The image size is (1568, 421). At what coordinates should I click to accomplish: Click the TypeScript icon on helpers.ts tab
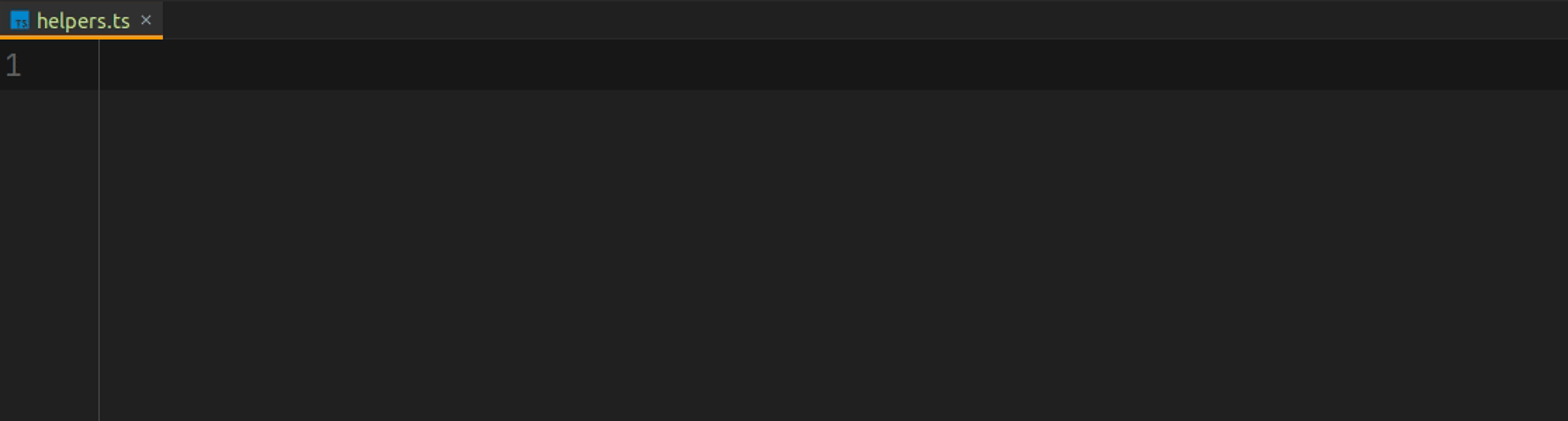coord(20,20)
